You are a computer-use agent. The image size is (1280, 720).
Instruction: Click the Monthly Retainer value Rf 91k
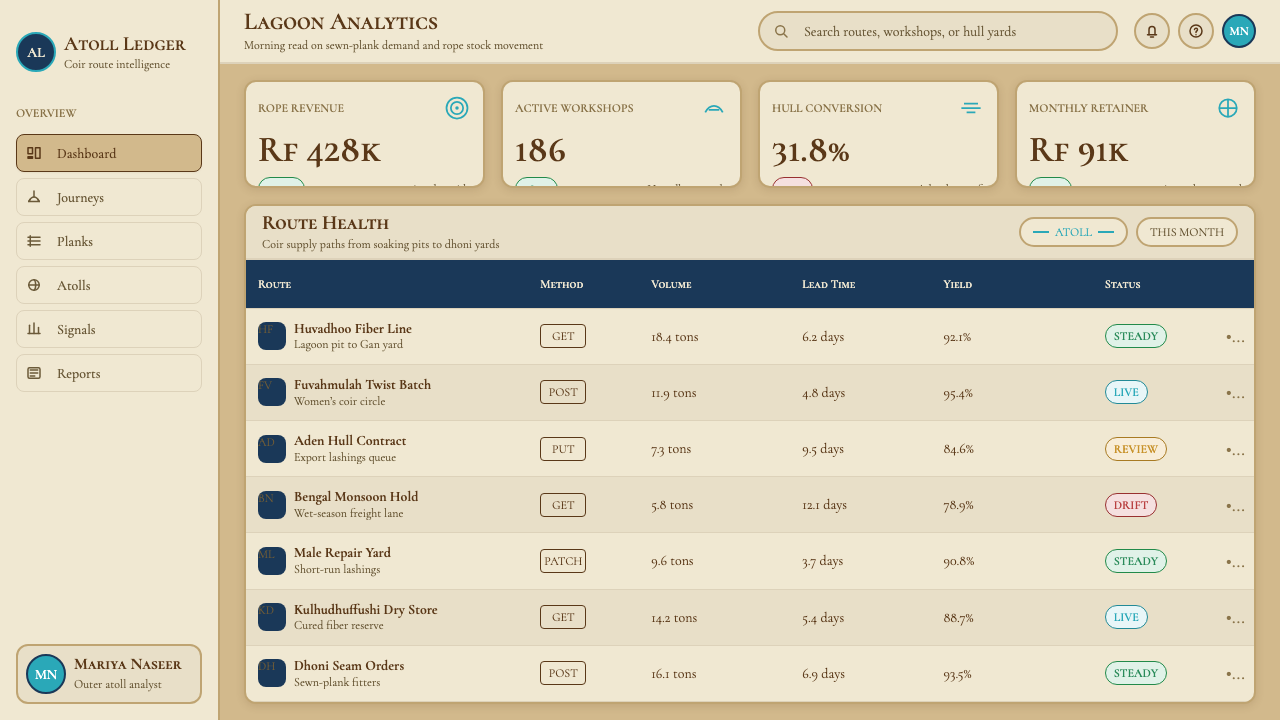[x=1078, y=151]
